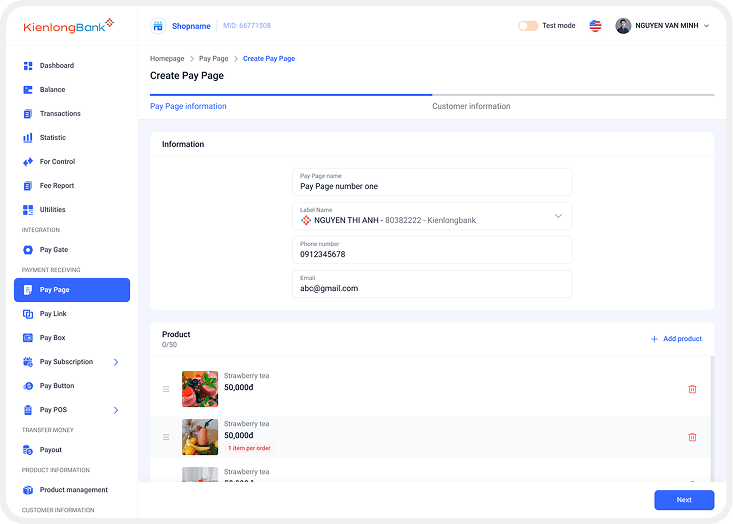Click the Product management box icon
733x524 pixels.
(x=28, y=490)
